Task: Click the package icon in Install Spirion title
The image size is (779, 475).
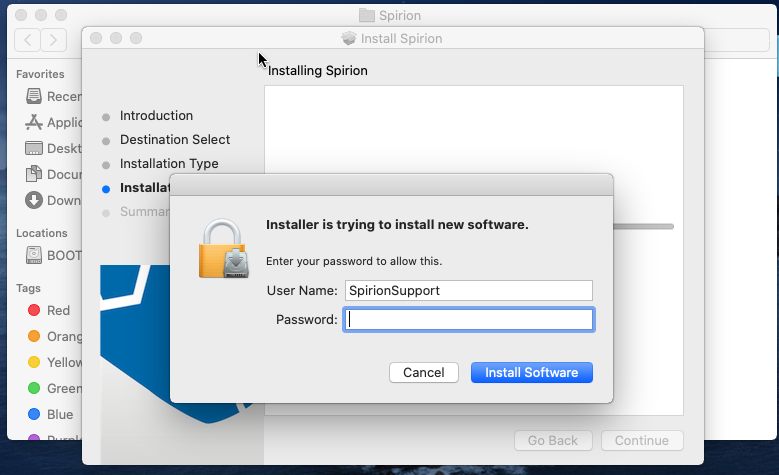Action: [x=349, y=38]
